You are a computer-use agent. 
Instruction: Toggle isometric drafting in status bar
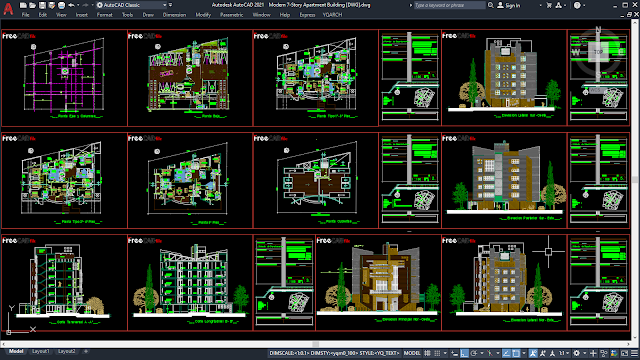click(490, 353)
